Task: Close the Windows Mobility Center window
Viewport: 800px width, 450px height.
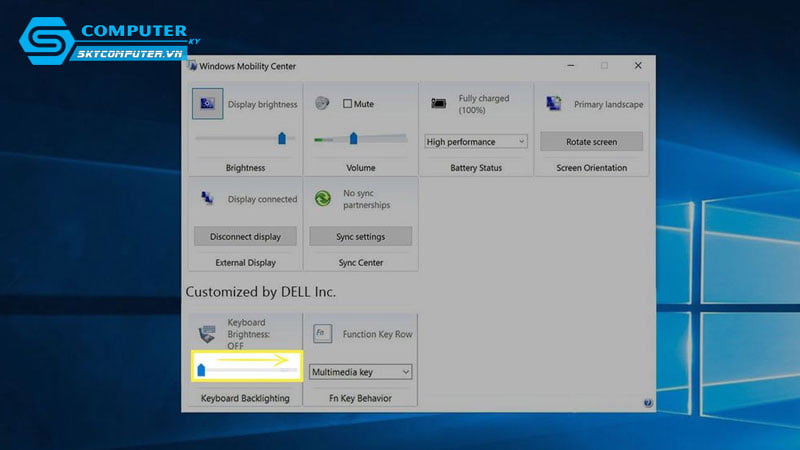Action: coord(638,66)
